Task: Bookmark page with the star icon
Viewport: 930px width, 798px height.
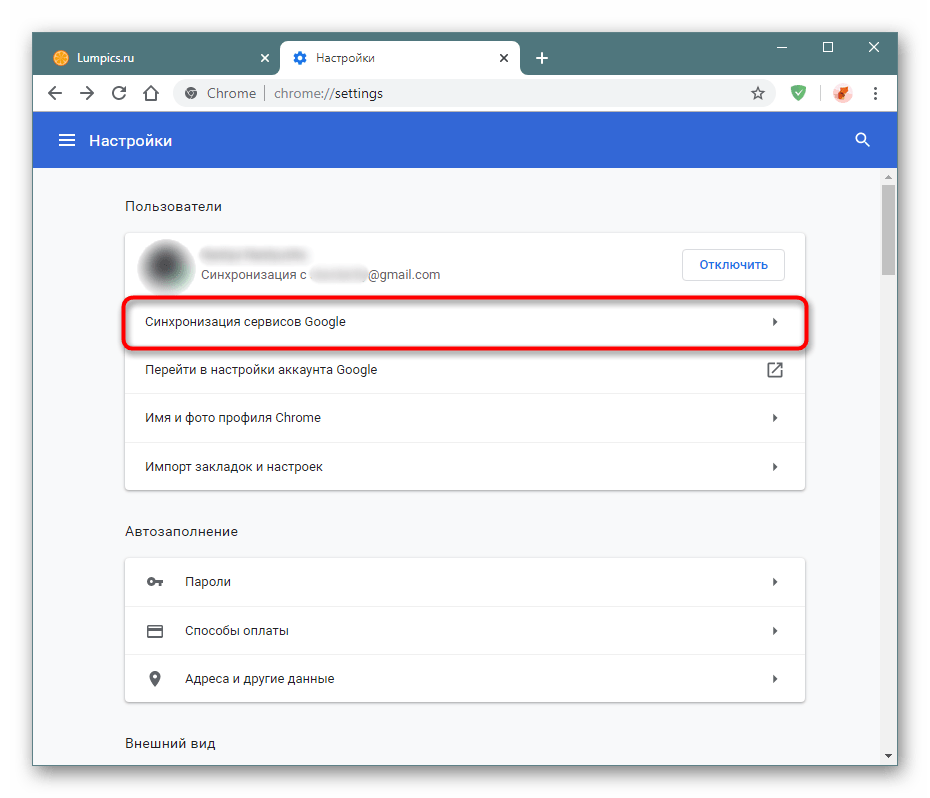Action: tap(758, 93)
